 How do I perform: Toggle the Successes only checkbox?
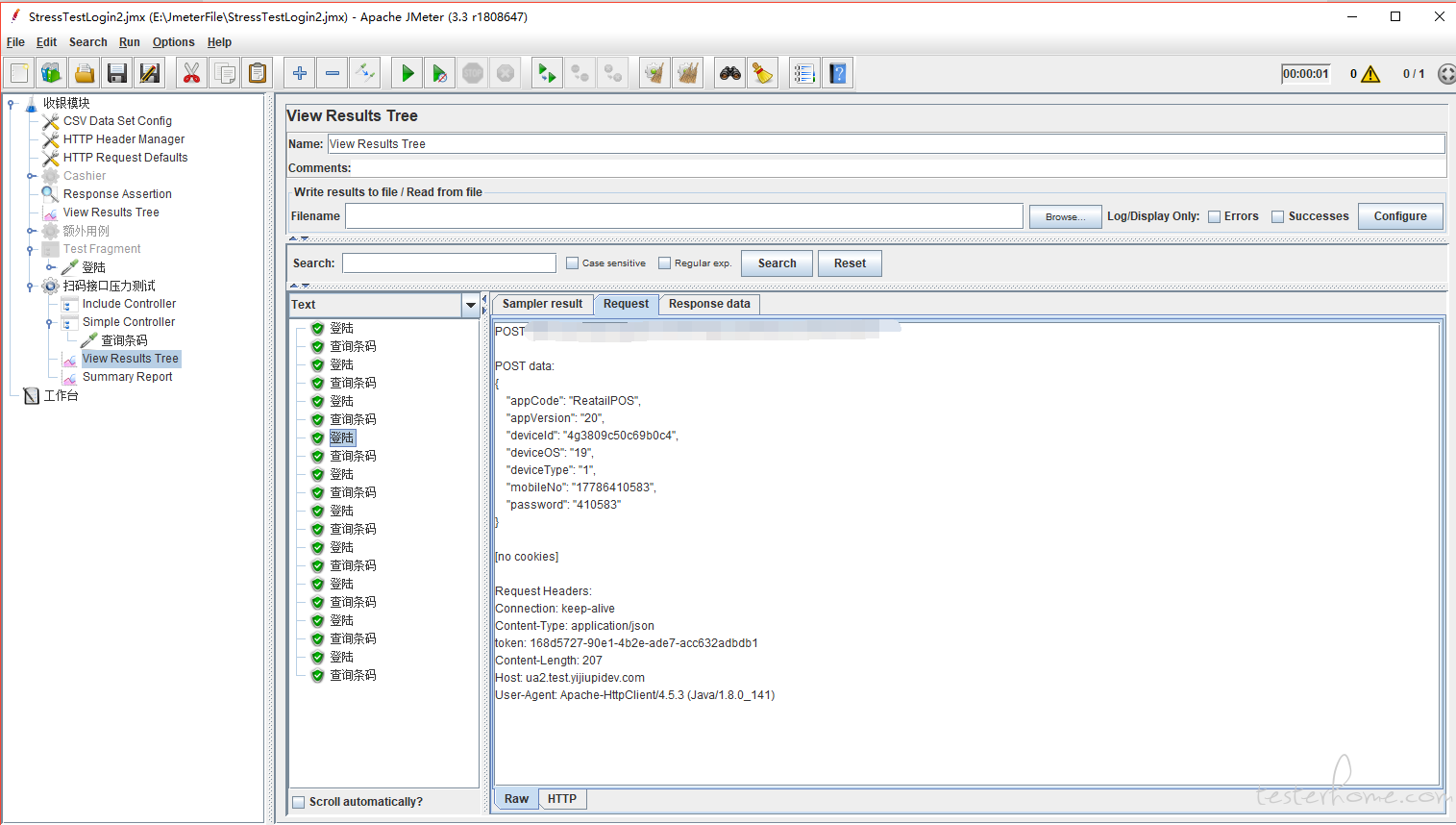coord(1278,216)
